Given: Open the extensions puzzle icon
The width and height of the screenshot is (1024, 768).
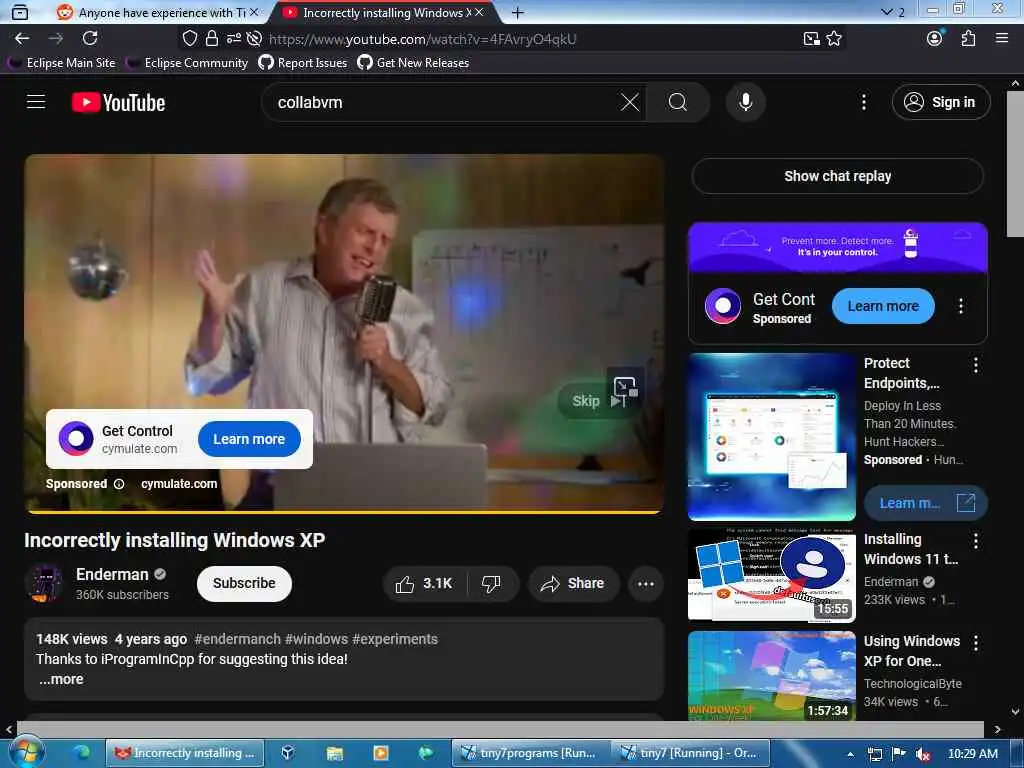Looking at the screenshot, I should pyautogui.click(x=968, y=39).
